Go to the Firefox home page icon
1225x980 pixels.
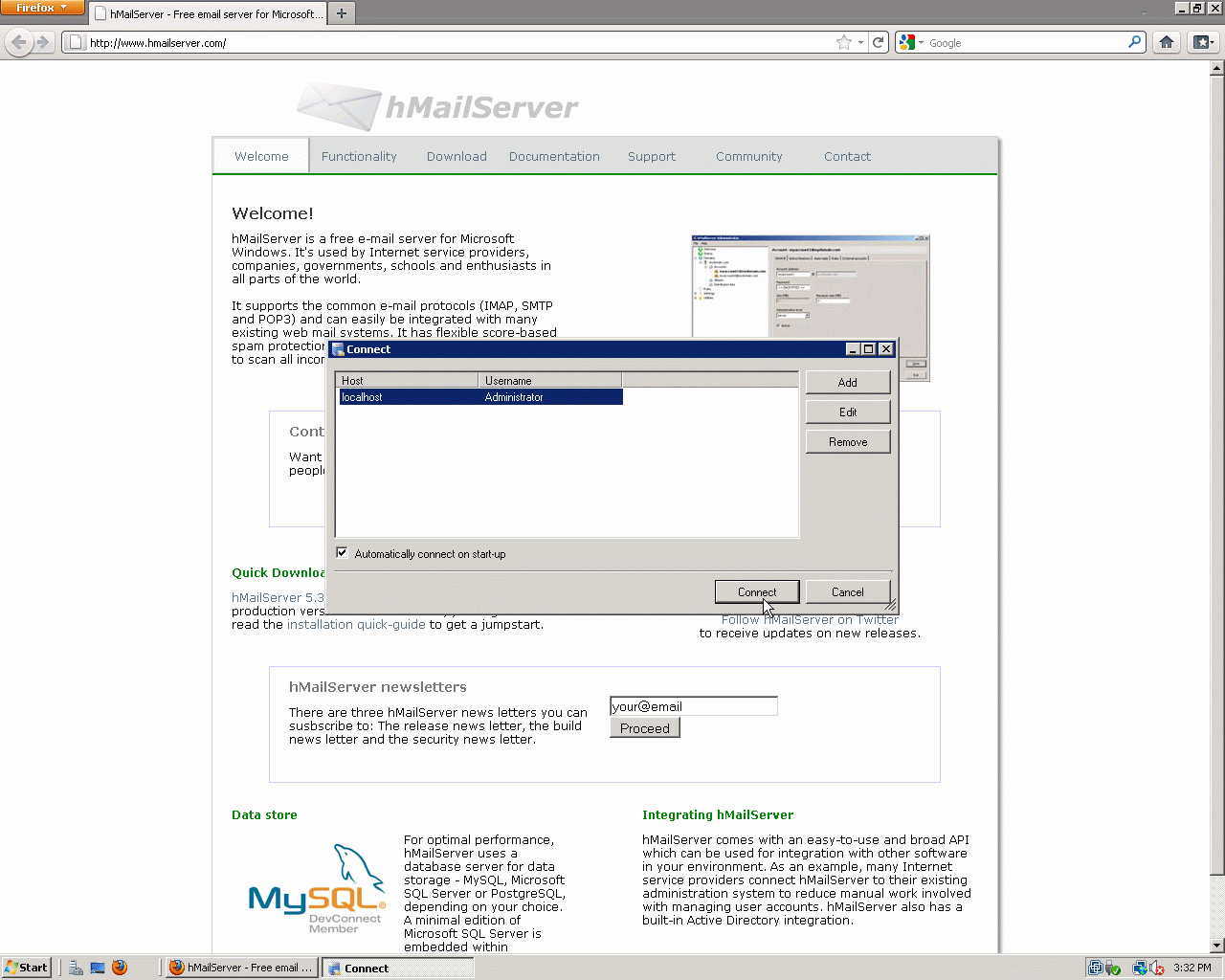click(1167, 42)
